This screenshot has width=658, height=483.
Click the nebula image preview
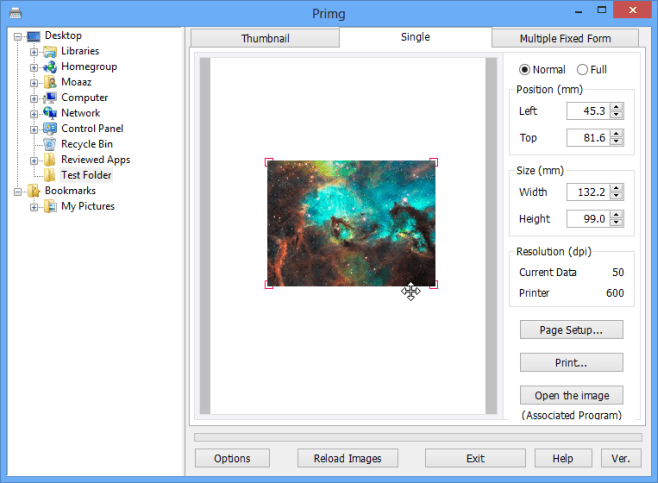click(x=351, y=223)
